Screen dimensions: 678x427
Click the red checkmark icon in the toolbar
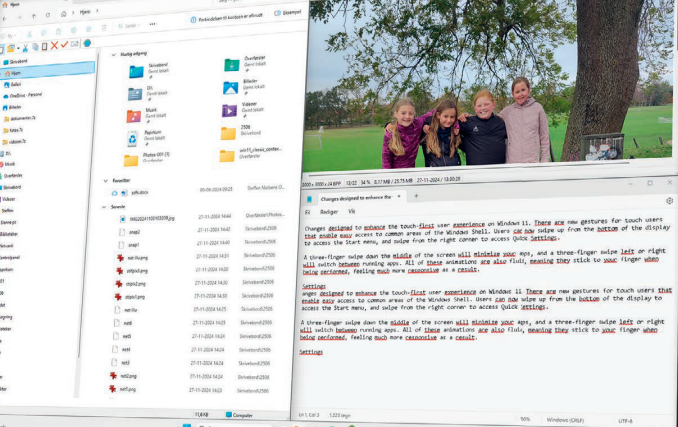click(x=64, y=45)
